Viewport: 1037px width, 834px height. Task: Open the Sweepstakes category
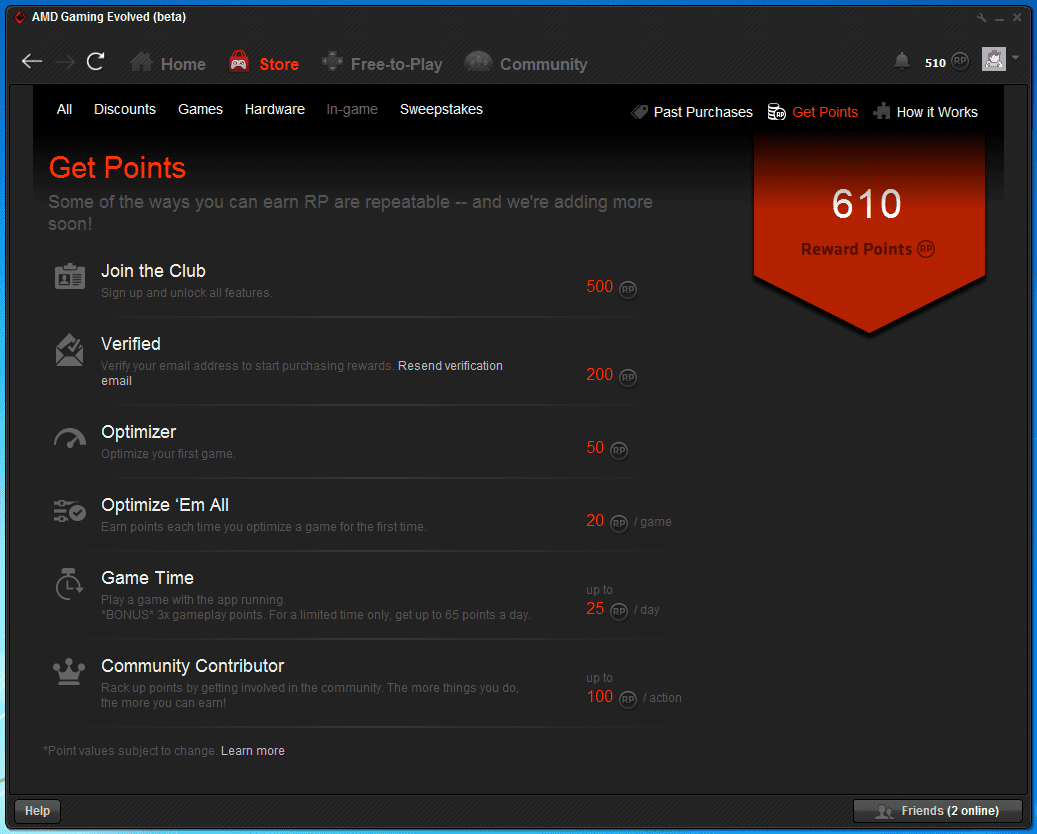tap(441, 110)
